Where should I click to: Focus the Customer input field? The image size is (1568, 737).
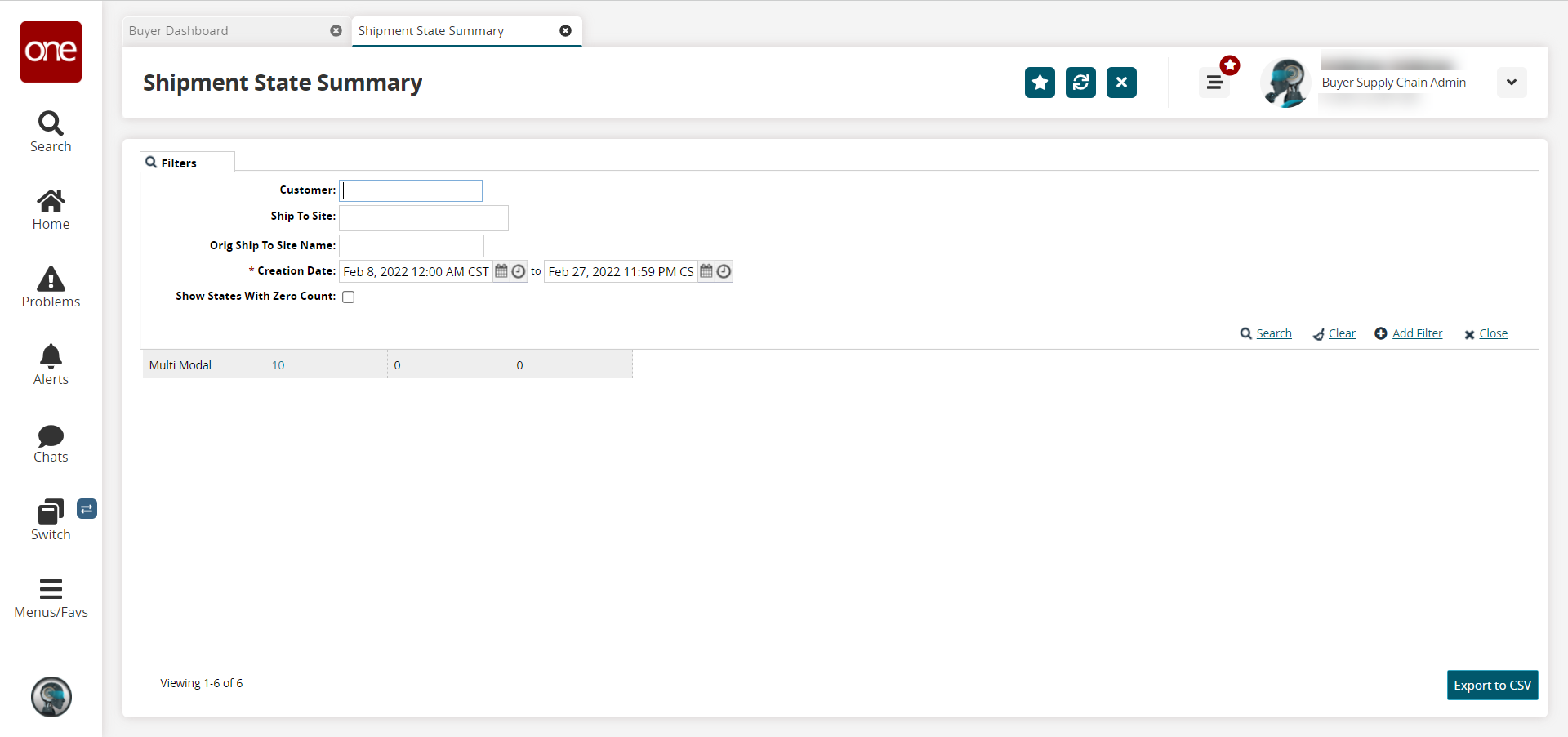tap(411, 190)
